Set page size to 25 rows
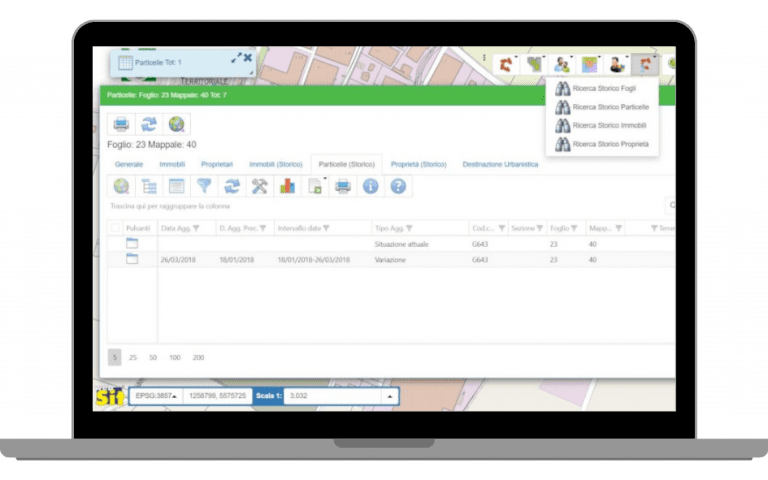 click(133, 358)
